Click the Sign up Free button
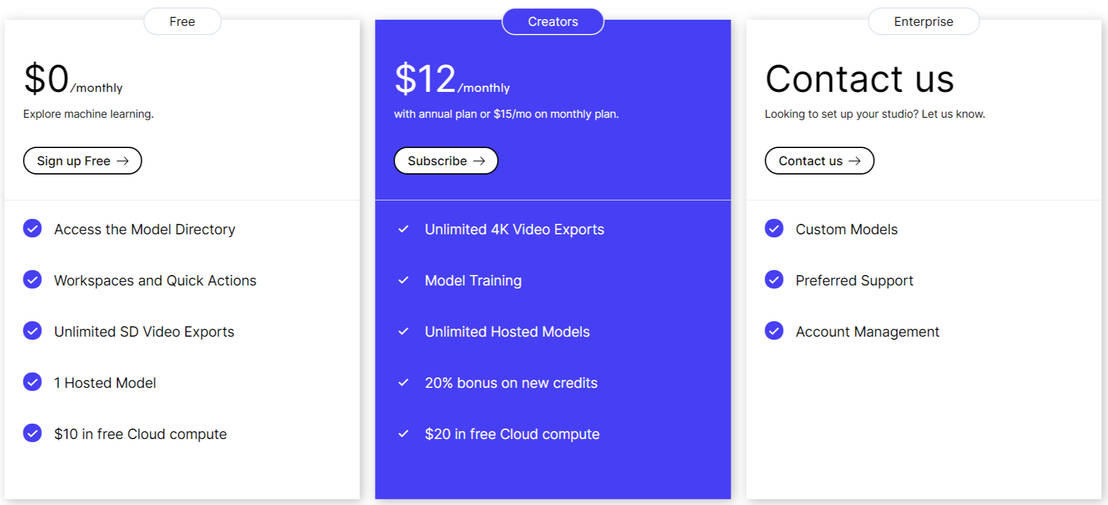This screenshot has width=1108, height=505. pos(83,161)
